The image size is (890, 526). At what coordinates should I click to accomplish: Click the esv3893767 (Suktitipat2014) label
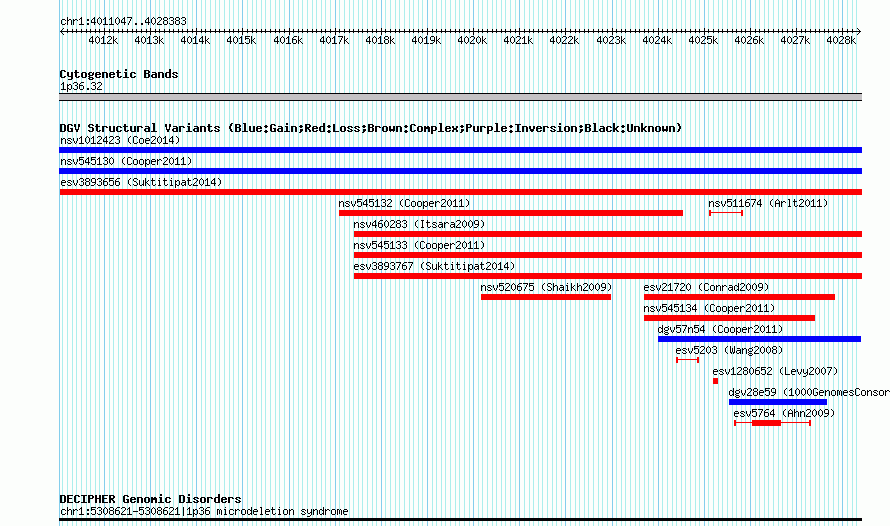pos(434,266)
